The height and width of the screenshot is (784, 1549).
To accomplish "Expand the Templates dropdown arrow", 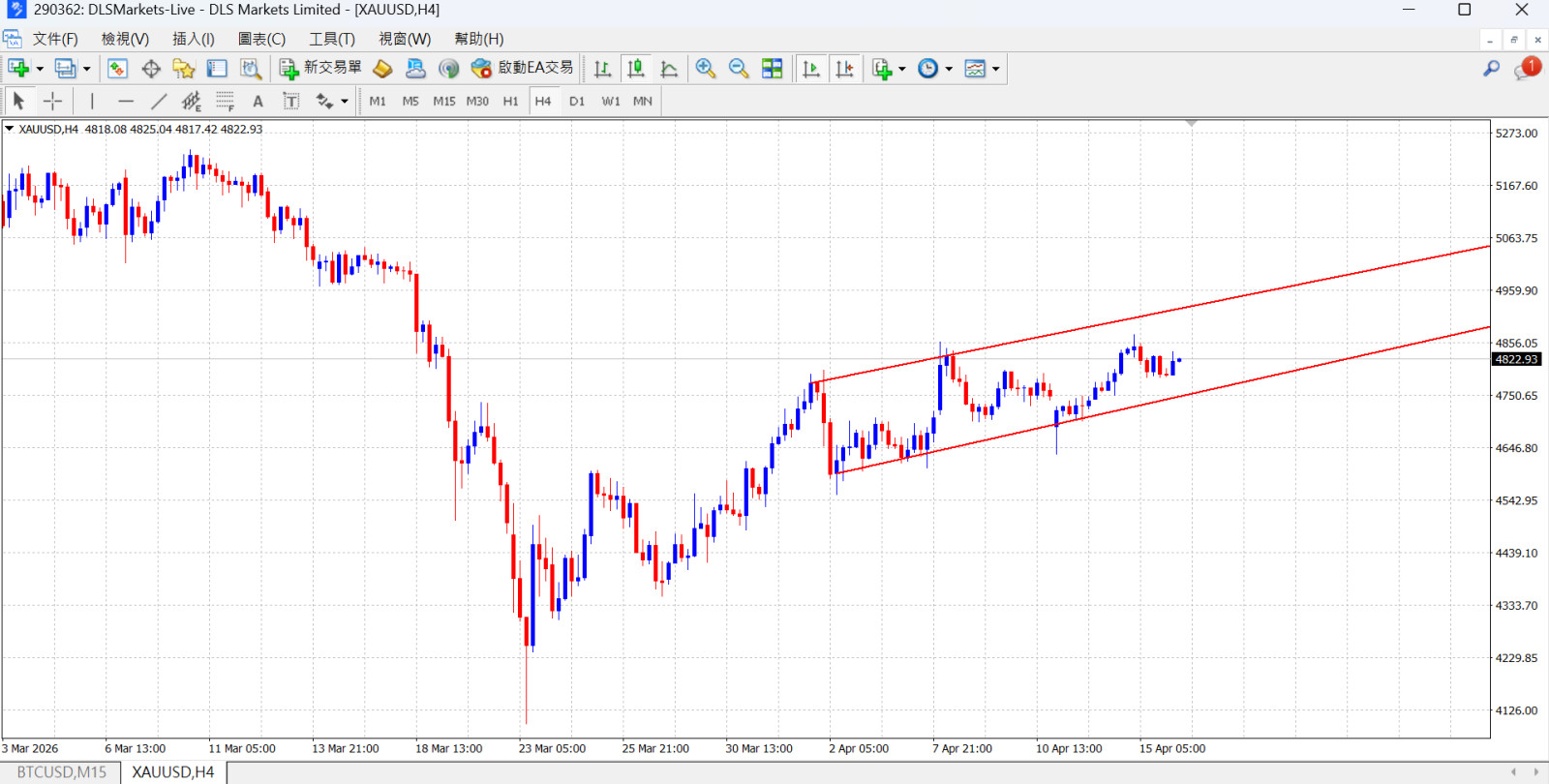I will click(995, 69).
